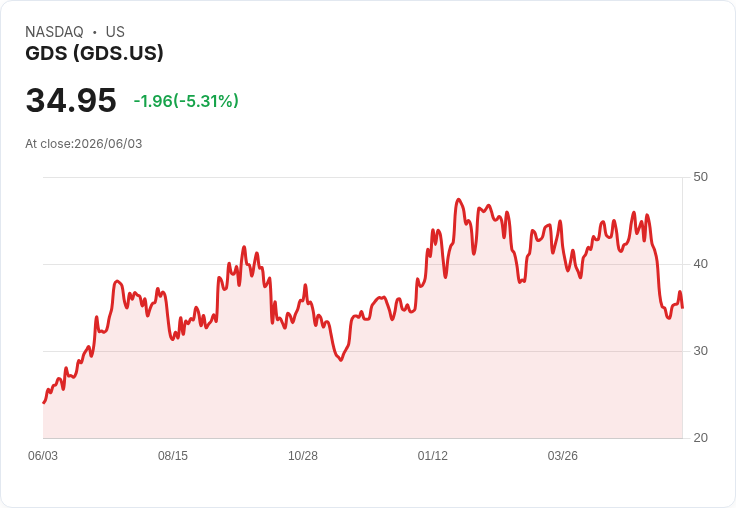Click the 06/03 x-axis date label

[x=43, y=456]
